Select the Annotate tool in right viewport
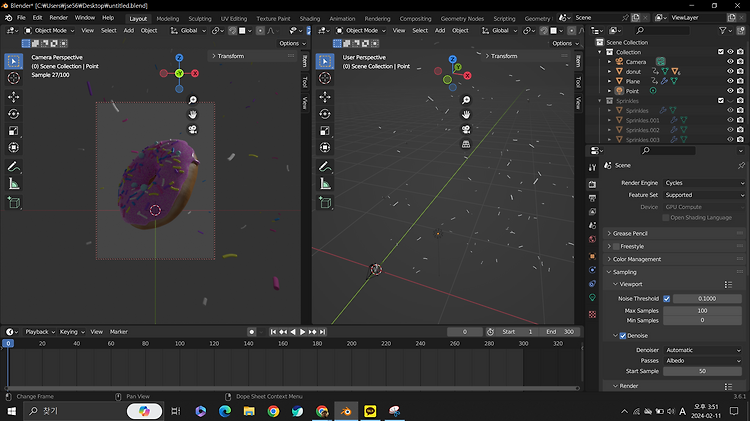 tap(325, 167)
